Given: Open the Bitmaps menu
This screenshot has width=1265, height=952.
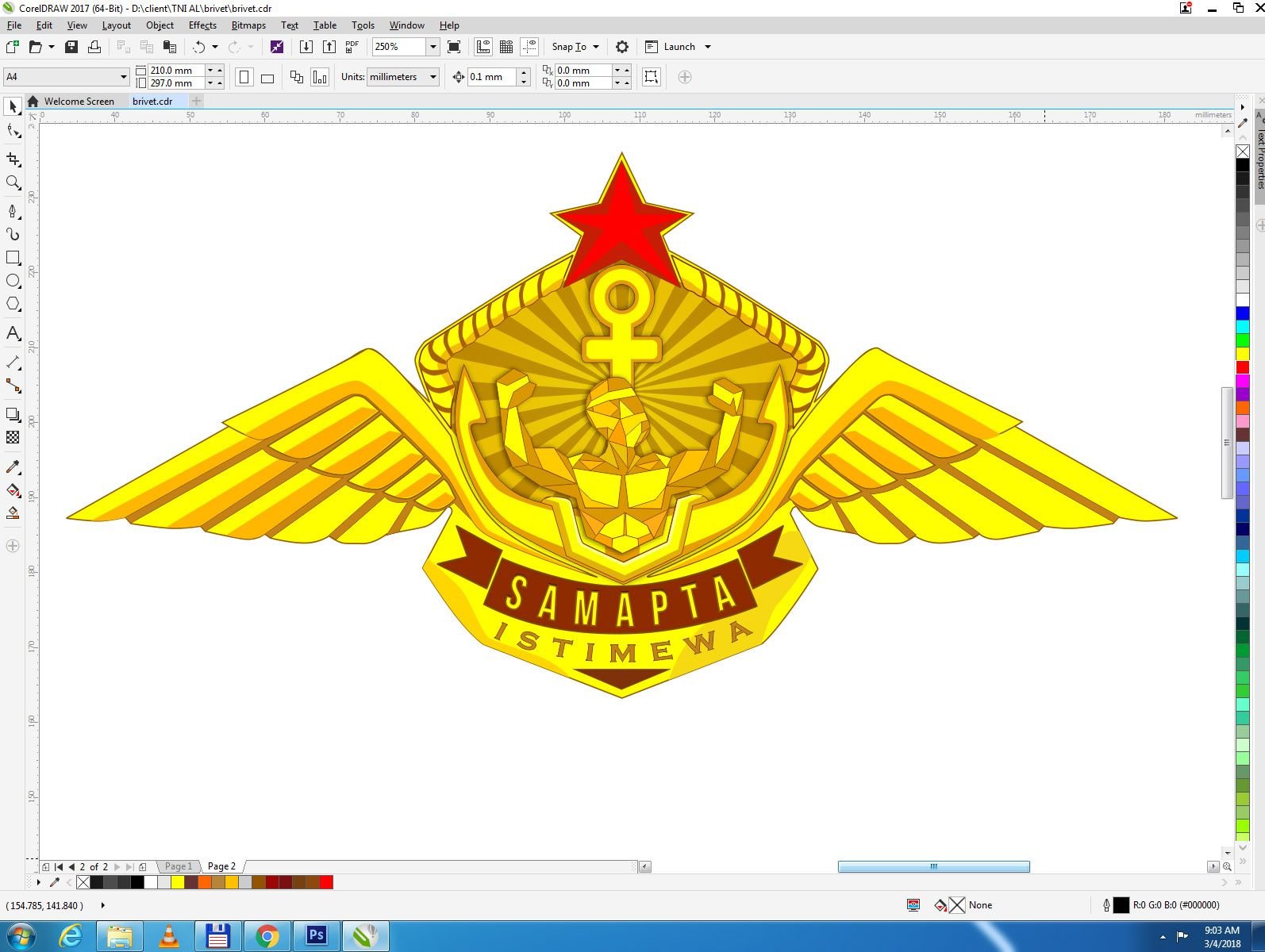Looking at the screenshot, I should 248,25.
